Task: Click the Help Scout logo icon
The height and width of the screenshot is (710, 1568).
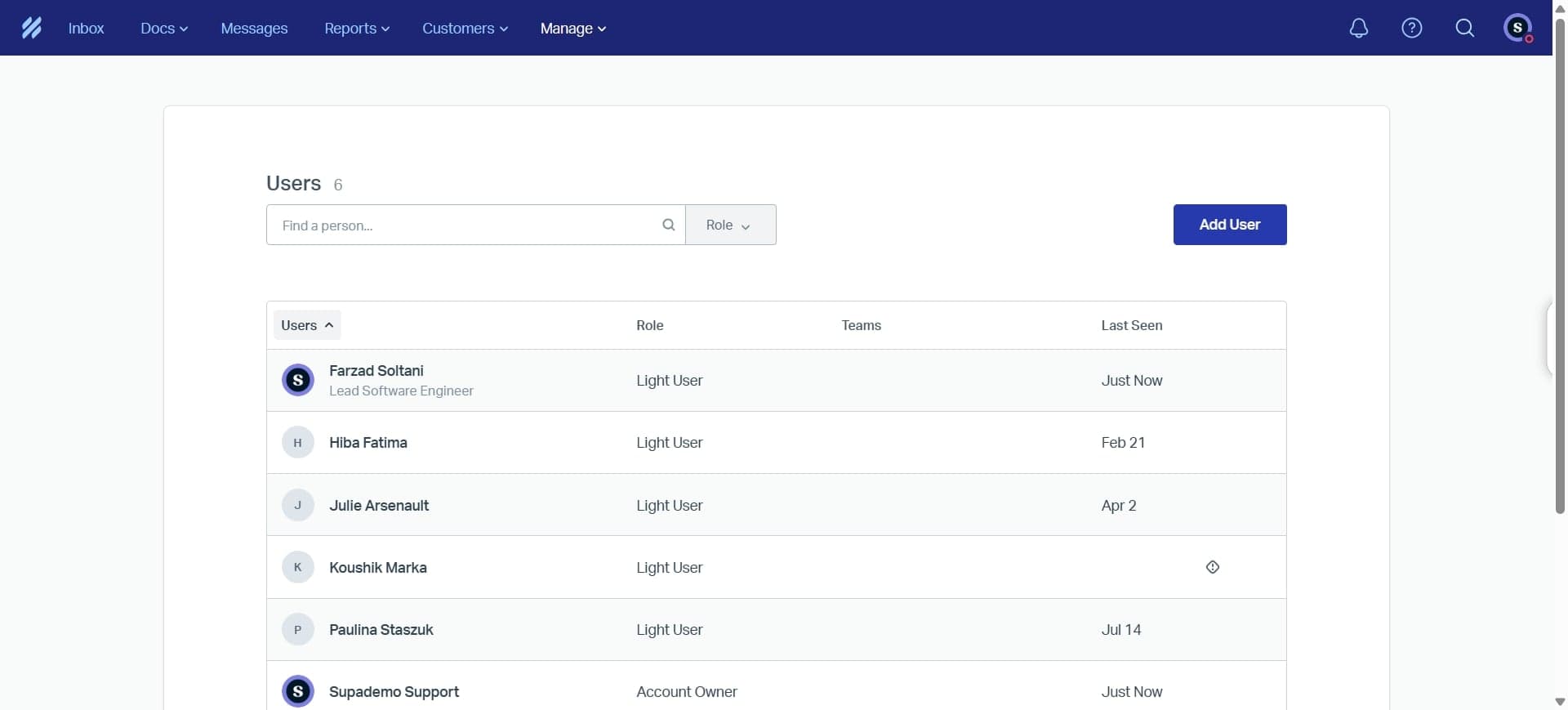Action: (x=31, y=28)
